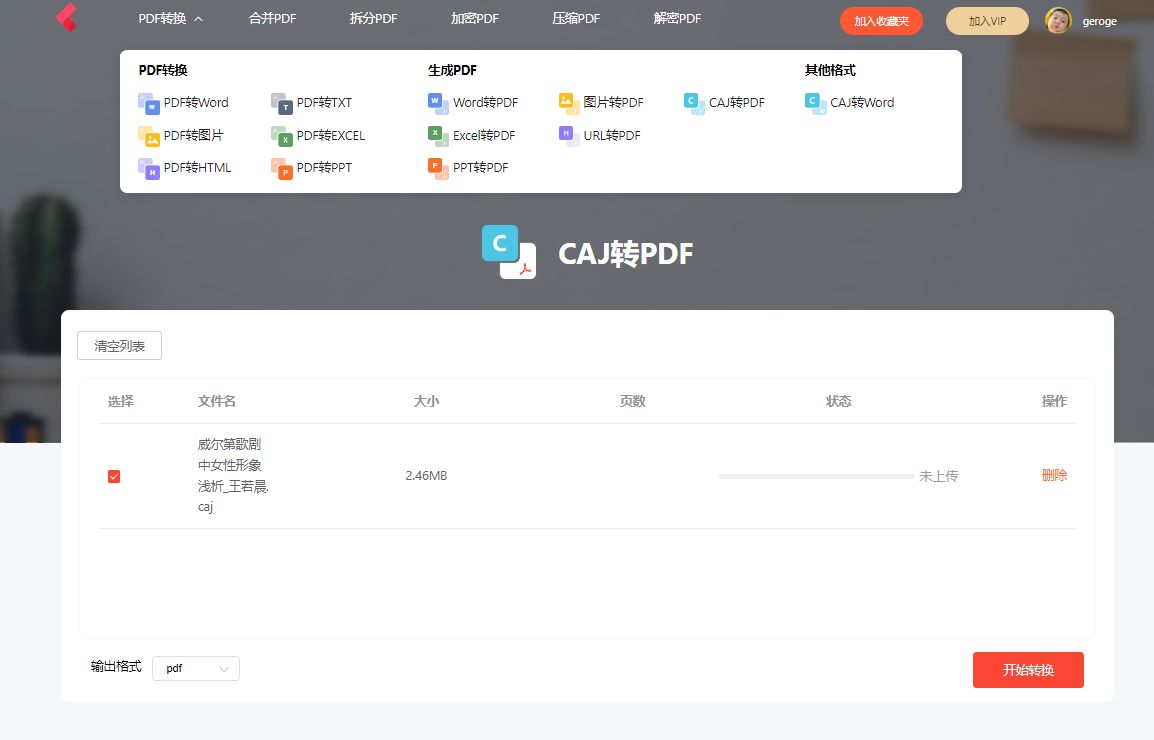The image size is (1154, 740).
Task: Click the large CAJ转PDF page icon
Action: pyautogui.click(x=509, y=252)
